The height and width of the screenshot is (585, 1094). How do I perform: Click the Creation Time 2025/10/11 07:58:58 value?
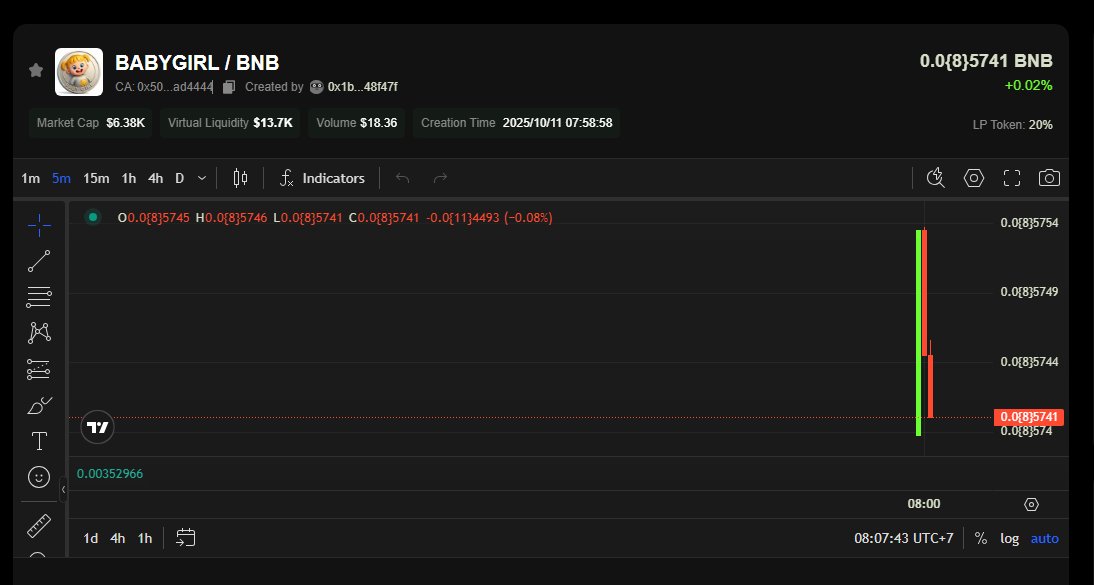pos(557,123)
